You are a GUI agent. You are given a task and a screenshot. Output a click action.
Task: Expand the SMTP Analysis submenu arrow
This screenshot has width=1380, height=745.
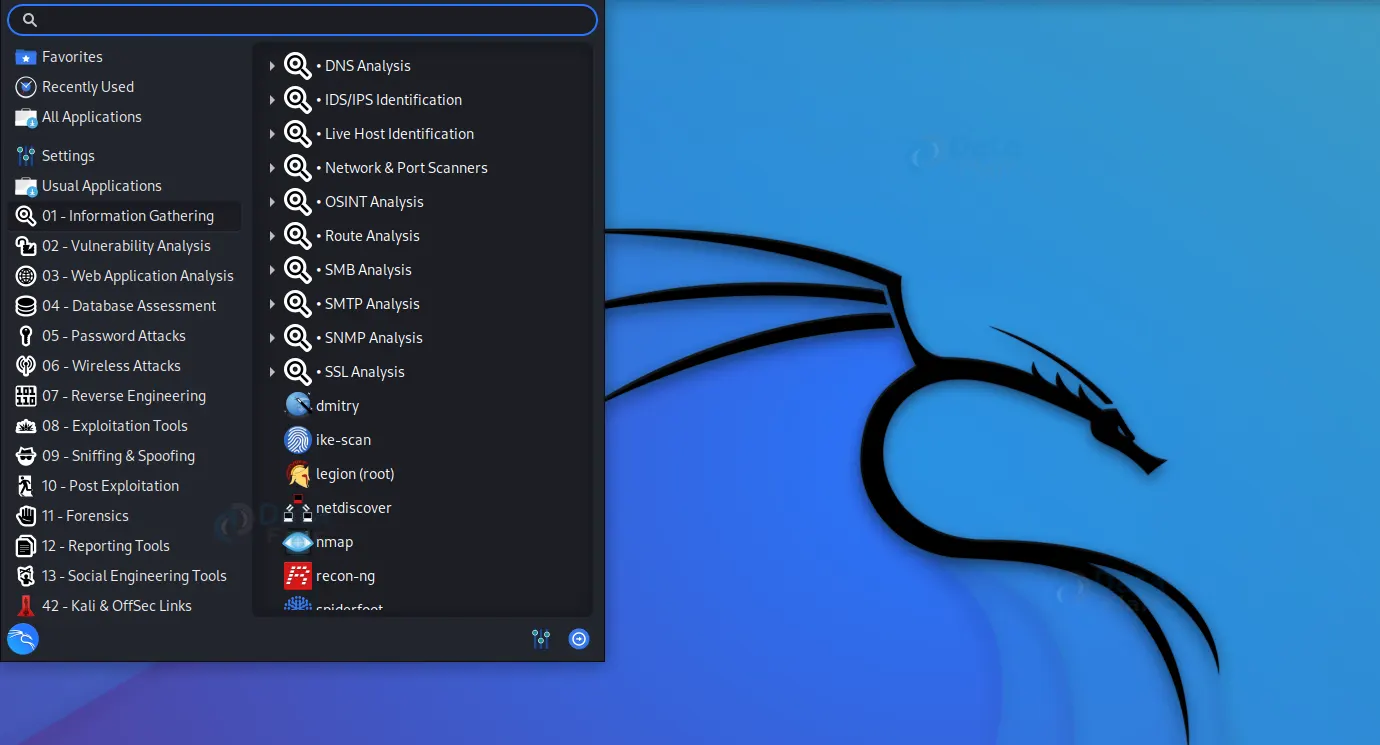(x=272, y=304)
